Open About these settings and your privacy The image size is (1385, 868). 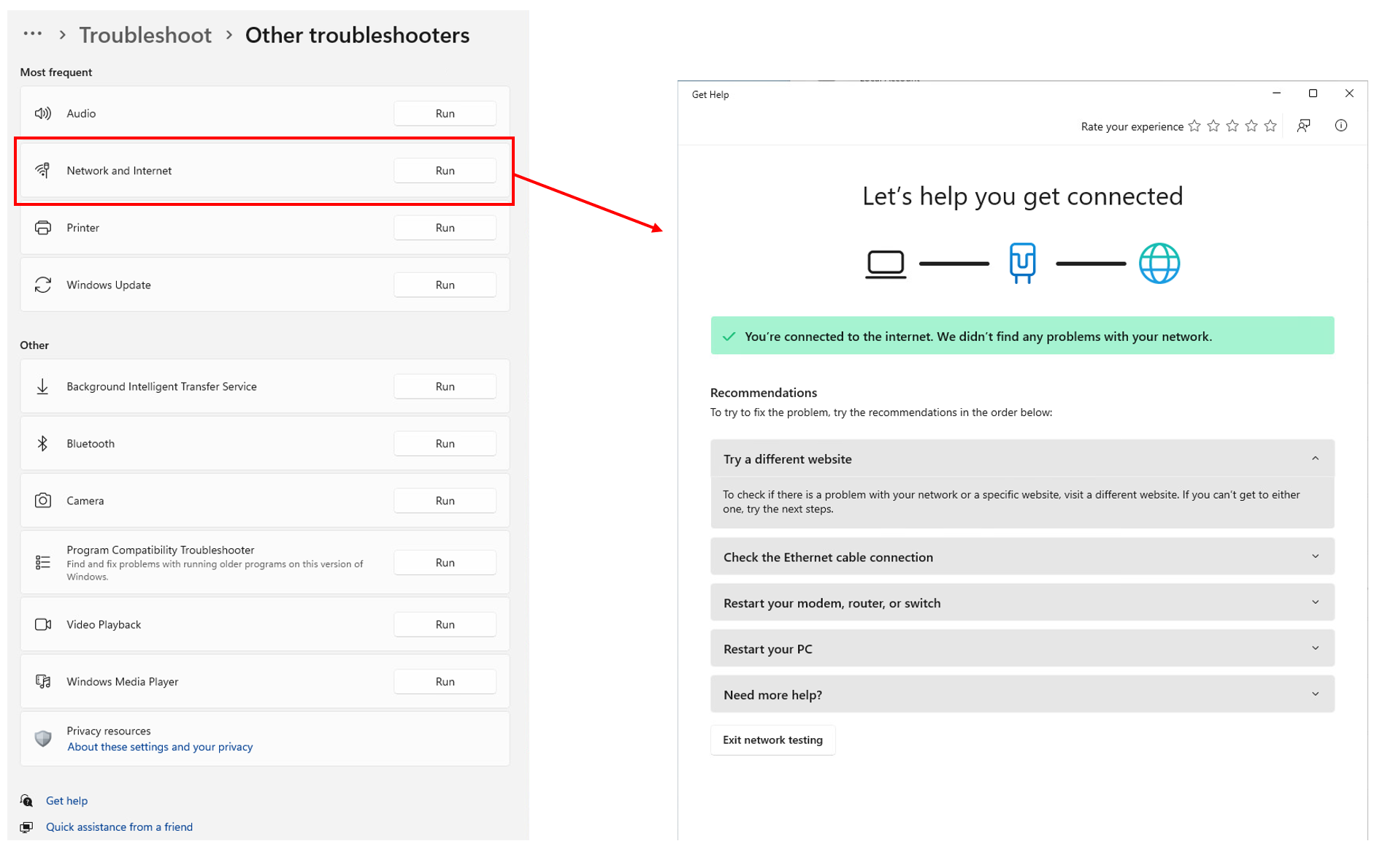(x=160, y=747)
